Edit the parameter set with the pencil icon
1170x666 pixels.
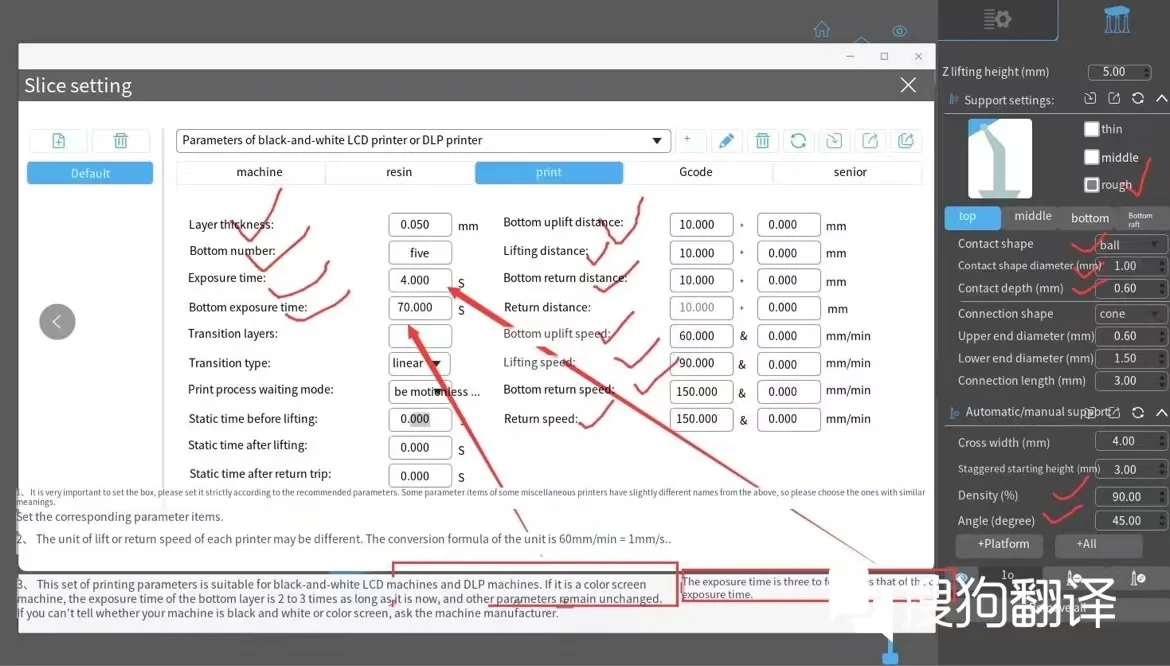click(726, 140)
